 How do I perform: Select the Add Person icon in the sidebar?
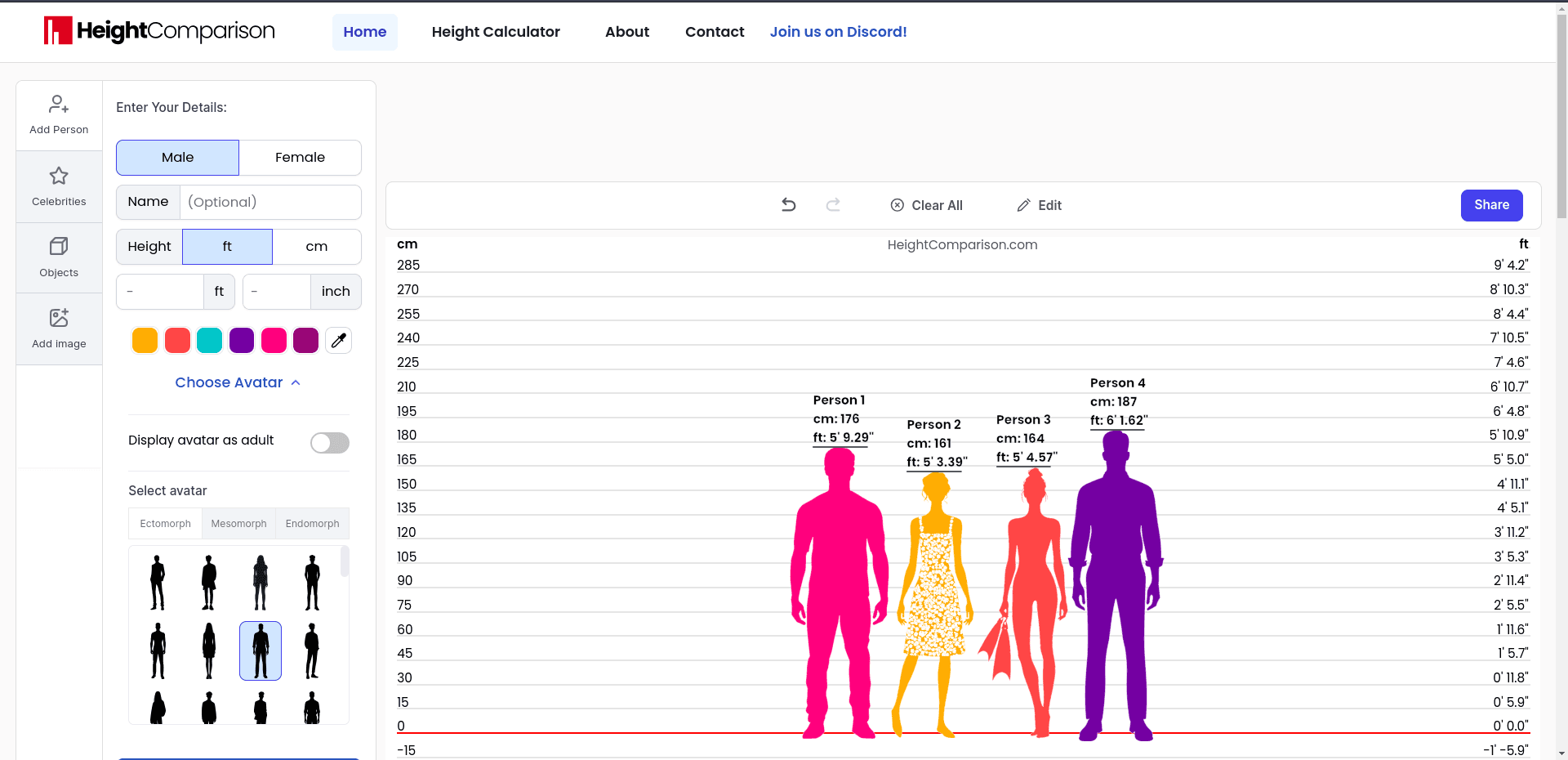[58, 113]
